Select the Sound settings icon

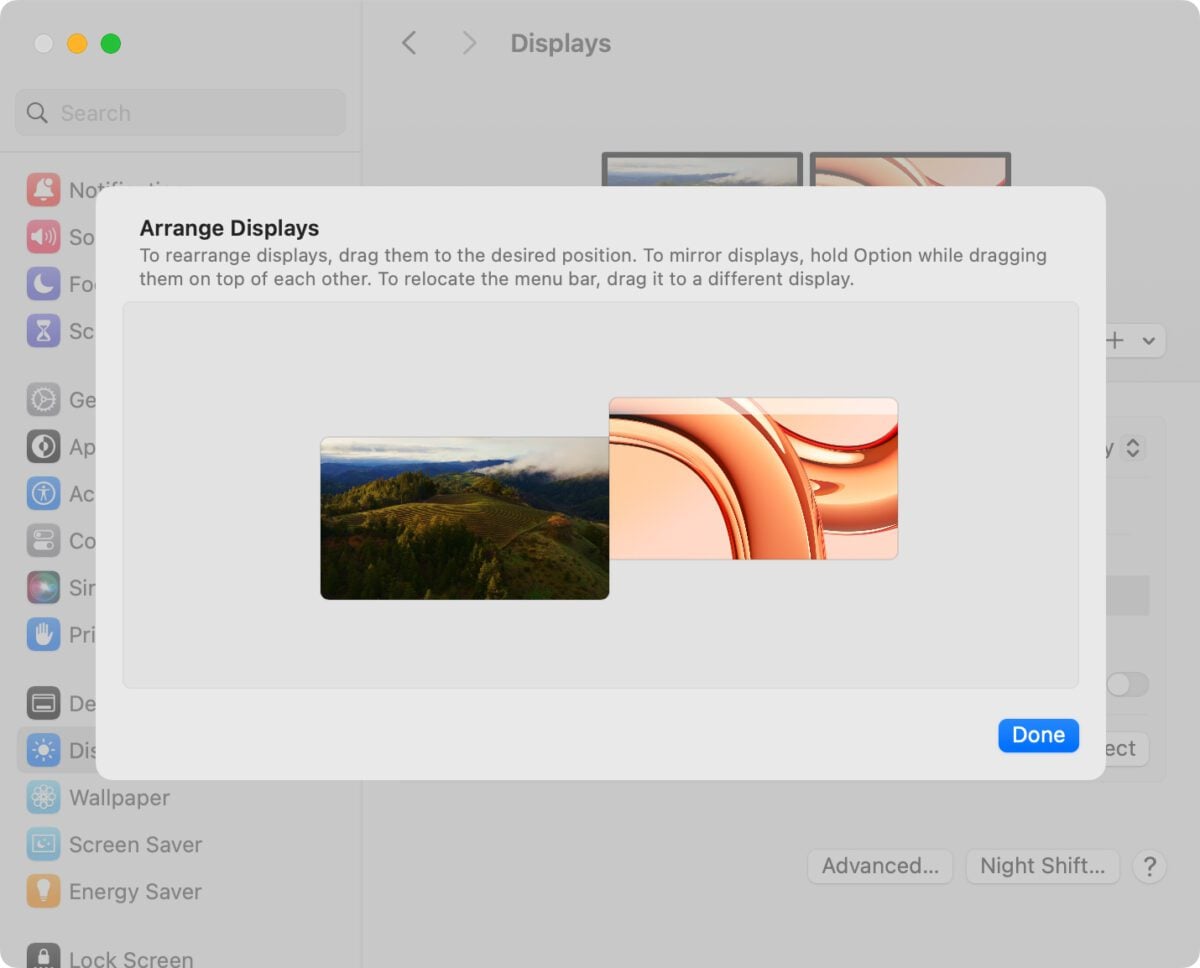[x=44, y=237]
